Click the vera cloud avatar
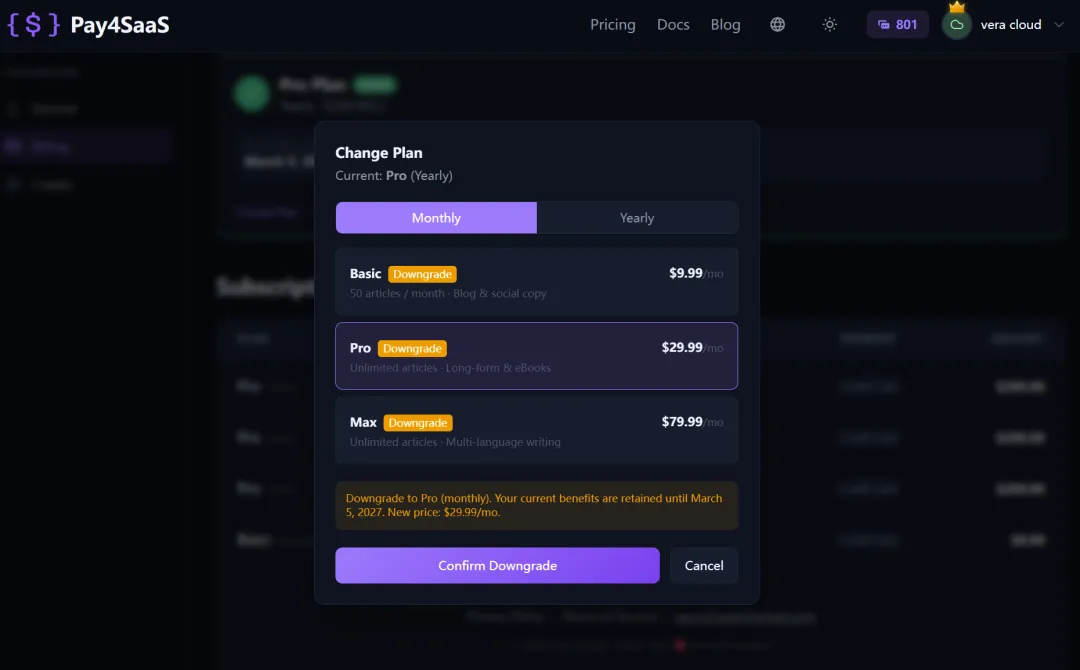The height and width of the screenshot is (670, 1080). point(957,25)
